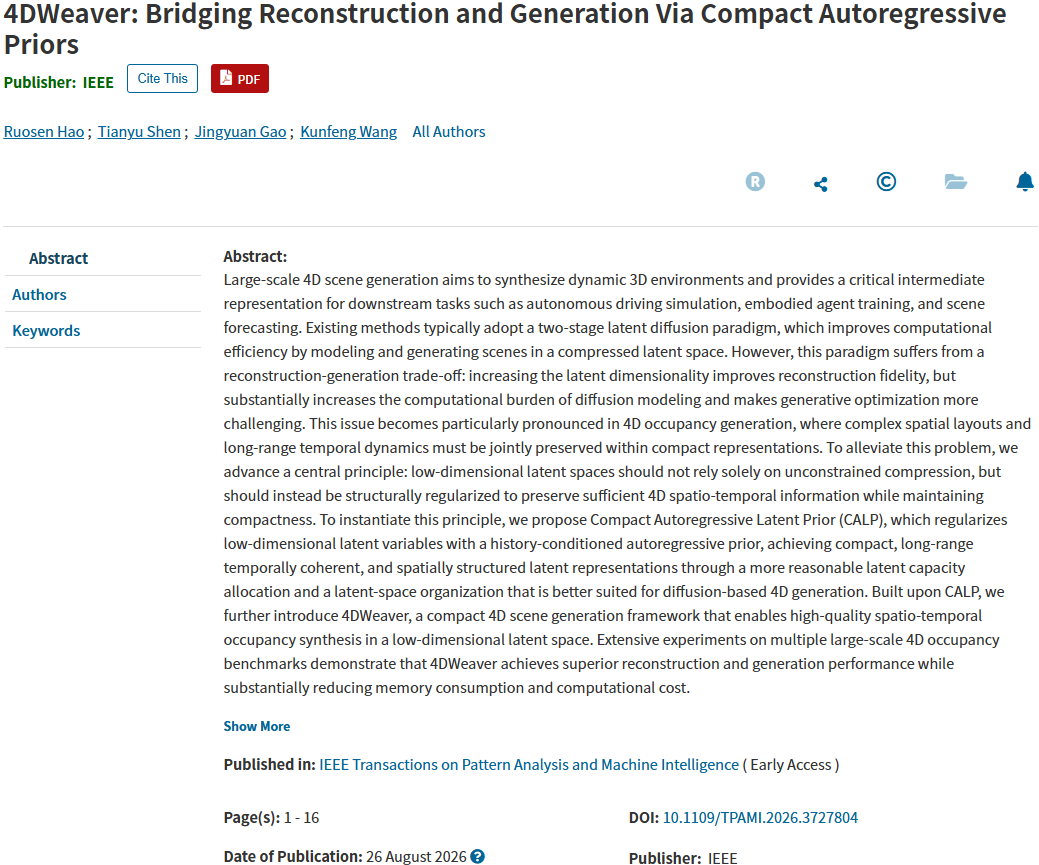This screenshot has width=1039, height=865.
Task: Open author Ruosen Hao's profile
Action: [x=44, y=132]
